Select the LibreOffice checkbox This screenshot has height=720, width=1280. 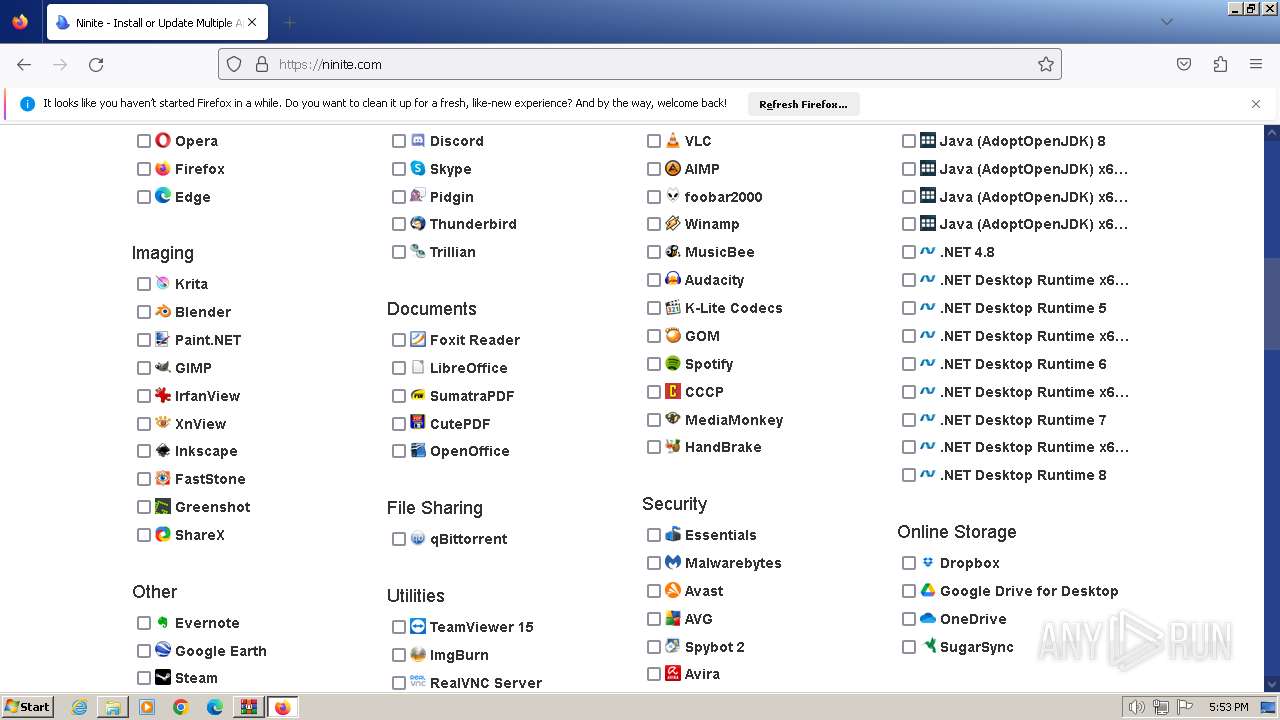click(x=399, y=368)
